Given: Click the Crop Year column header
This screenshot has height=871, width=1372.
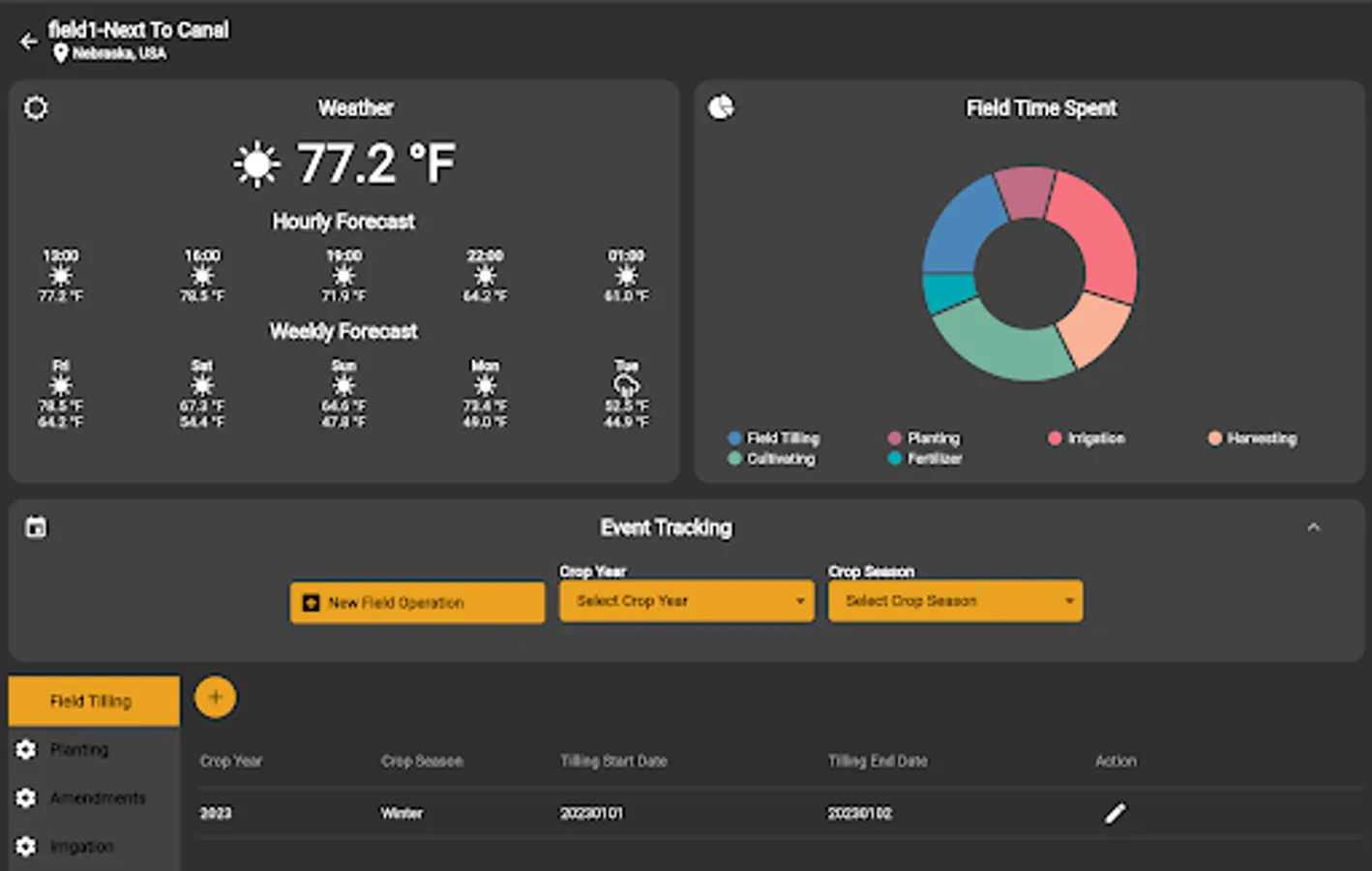Looking at the screenshot, I should coord(231,761).
